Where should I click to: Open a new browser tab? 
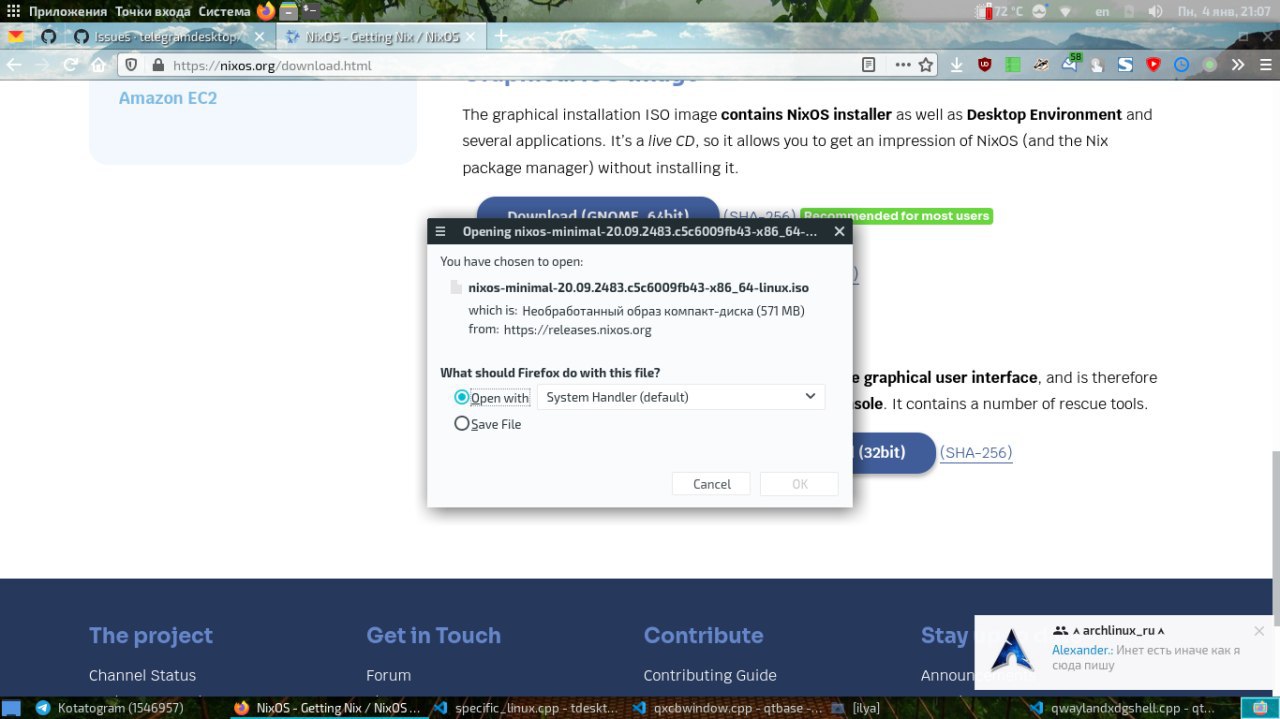tap(501, 36)
